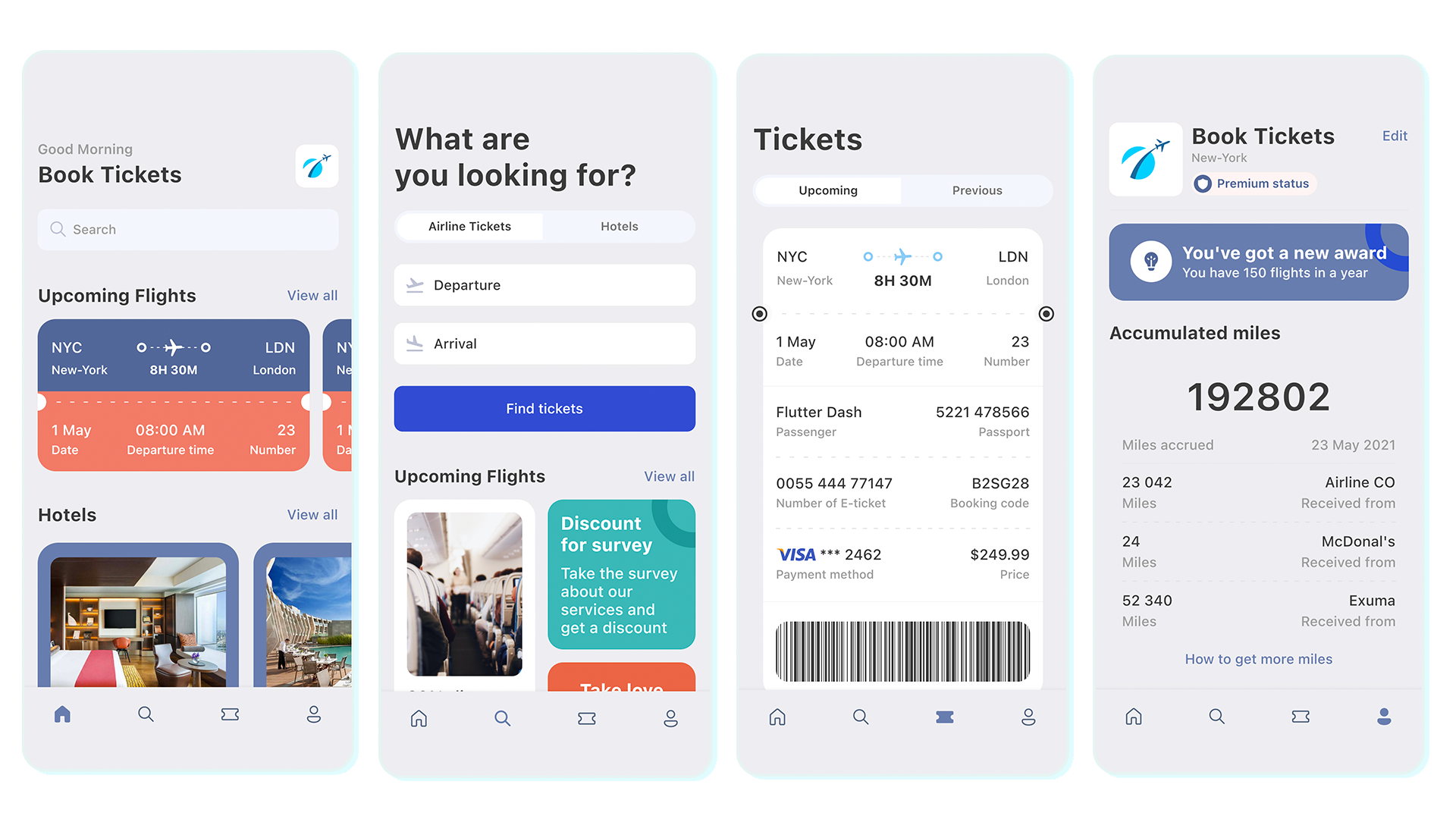Screen dimensions: 1456x819
Task: Click Find tickets button
Action: click(x=545, y=408)
